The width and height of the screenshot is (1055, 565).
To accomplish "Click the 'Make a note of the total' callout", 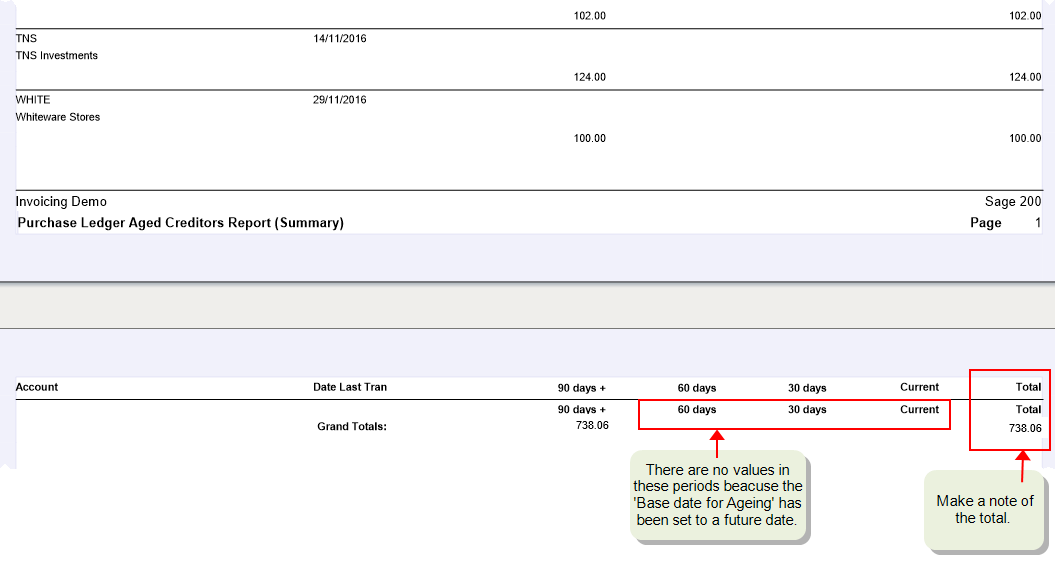I will (985, 509).
